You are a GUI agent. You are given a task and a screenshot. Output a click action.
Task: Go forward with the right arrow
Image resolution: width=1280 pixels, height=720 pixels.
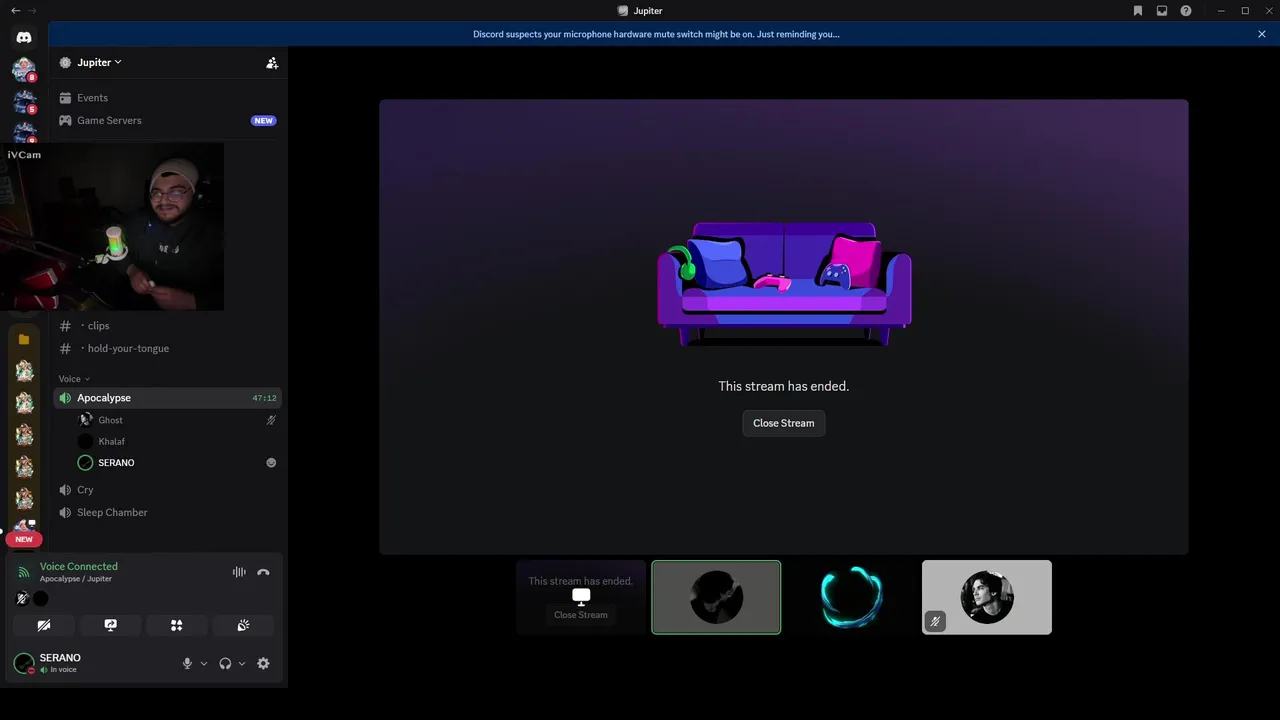point(33,11)
